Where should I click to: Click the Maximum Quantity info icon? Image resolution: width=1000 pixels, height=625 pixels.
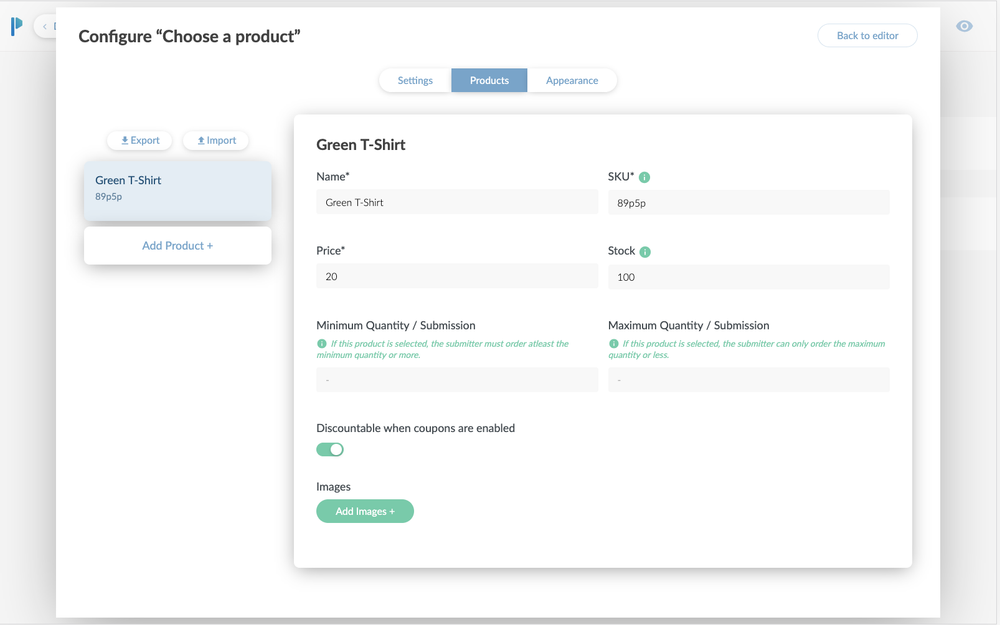tap(612, 344)
